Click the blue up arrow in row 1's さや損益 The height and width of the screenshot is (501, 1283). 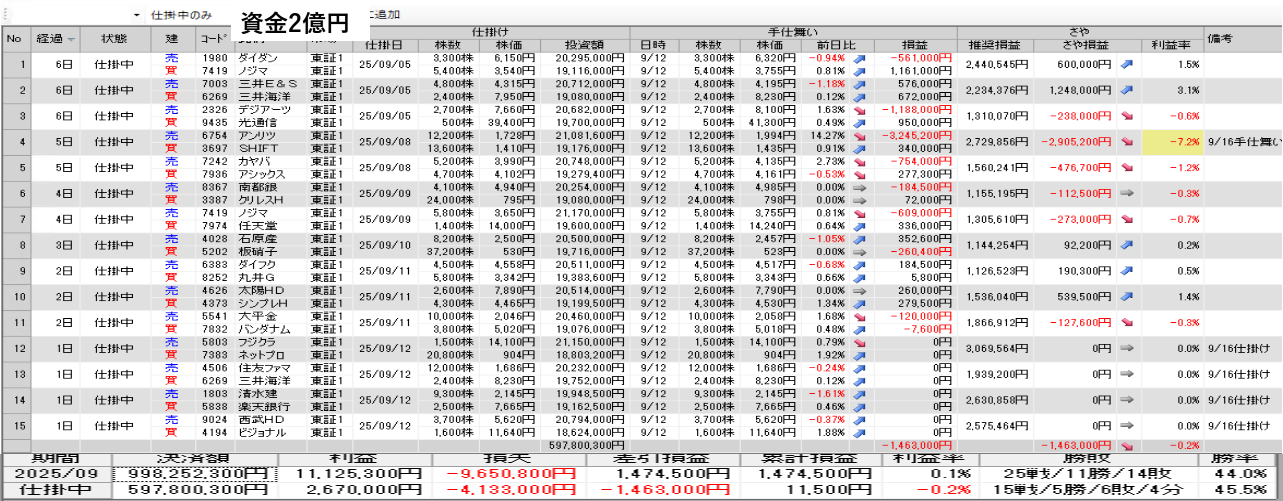pyautogui.click(x=1128, y=64)
